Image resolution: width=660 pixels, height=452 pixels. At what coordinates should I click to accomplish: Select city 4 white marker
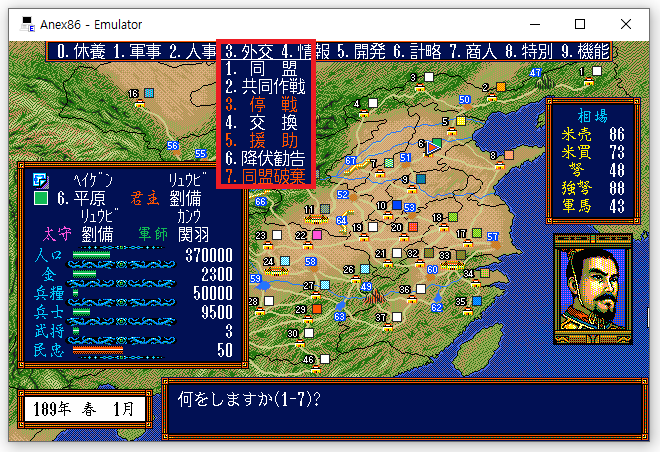(x=373, y=103)
